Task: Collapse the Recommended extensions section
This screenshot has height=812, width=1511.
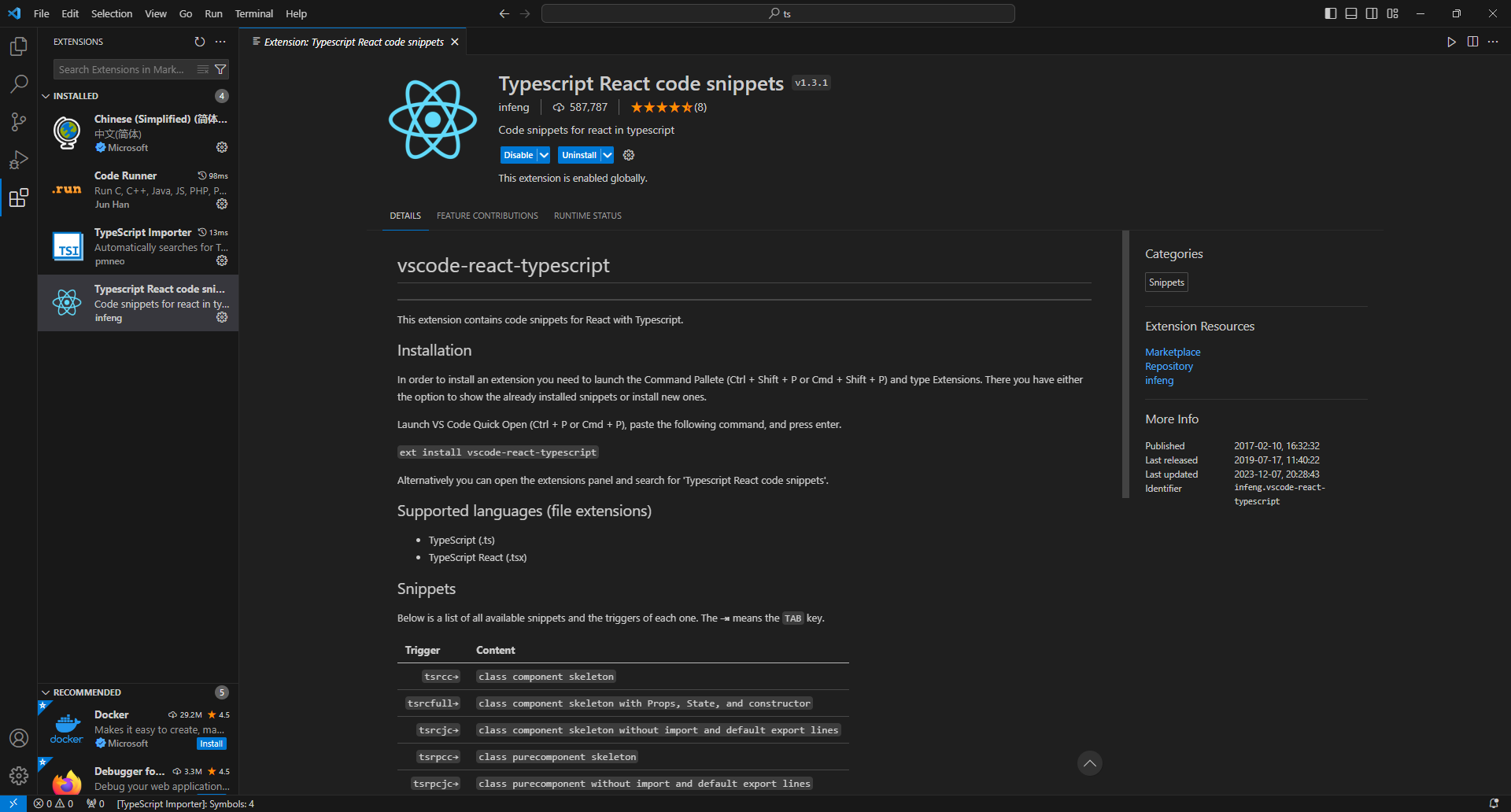Action: (x=46, y=692)
